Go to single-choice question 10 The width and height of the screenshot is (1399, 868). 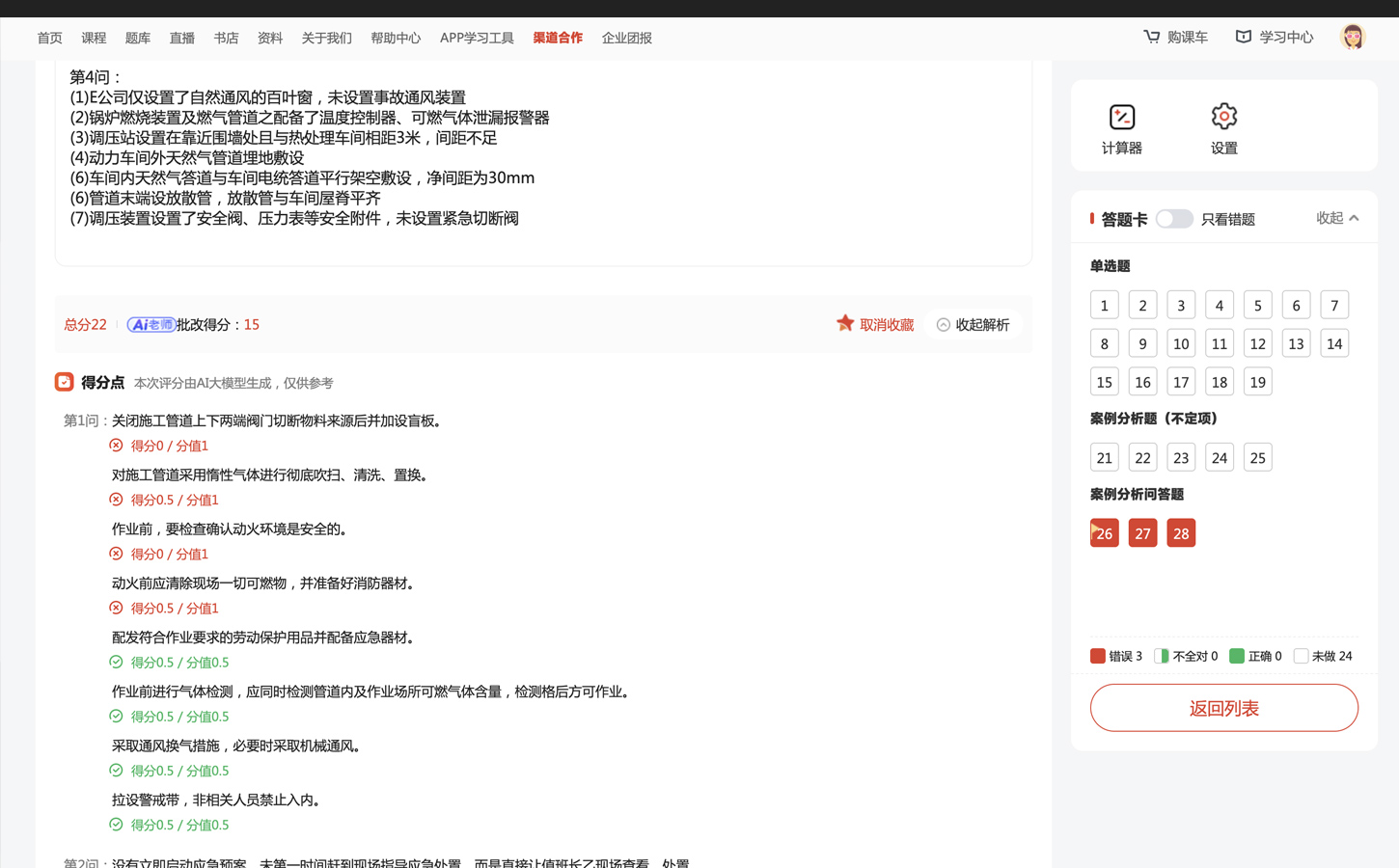(1181, 343)
